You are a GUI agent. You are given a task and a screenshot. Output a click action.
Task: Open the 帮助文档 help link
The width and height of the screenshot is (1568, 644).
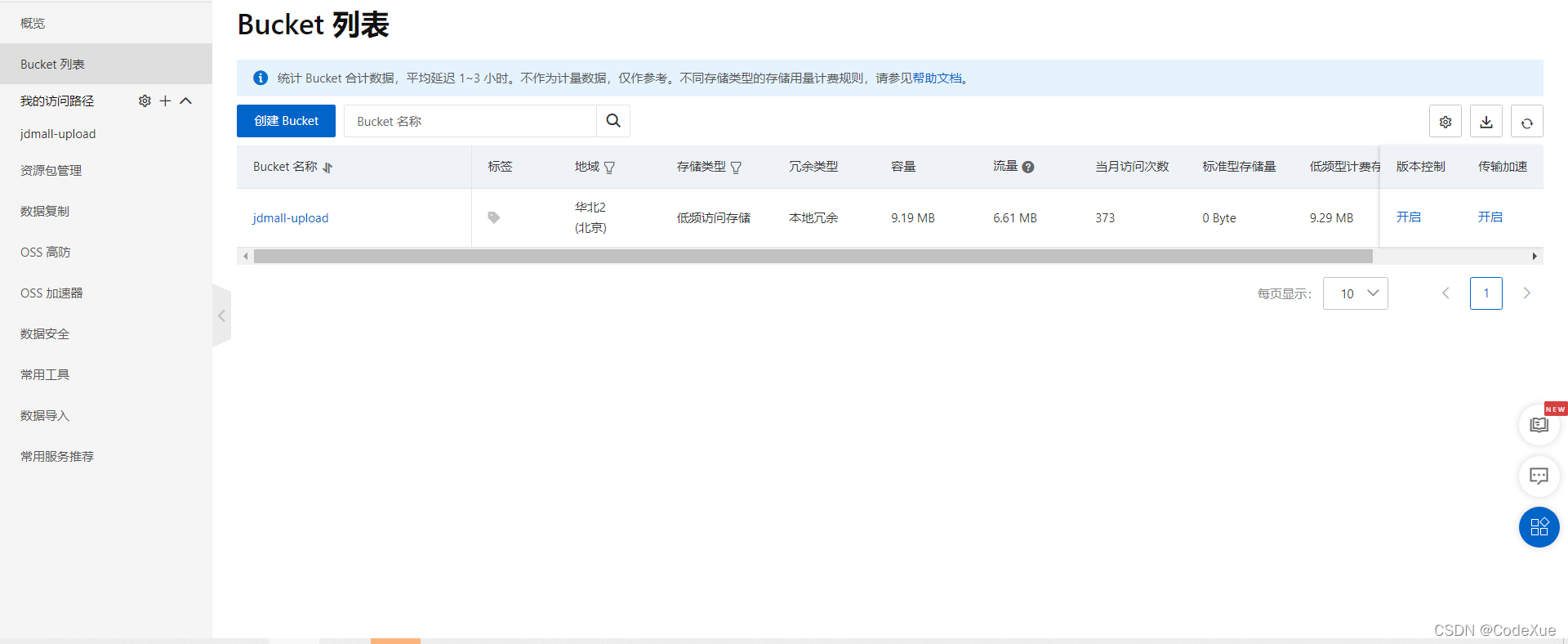coord(937,78)
